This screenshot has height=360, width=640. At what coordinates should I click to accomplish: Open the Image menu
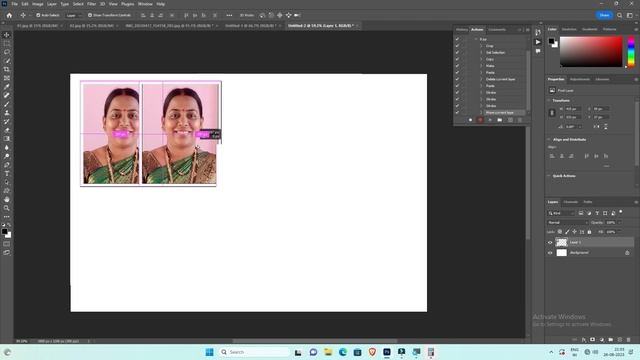[x=38, y=4]
